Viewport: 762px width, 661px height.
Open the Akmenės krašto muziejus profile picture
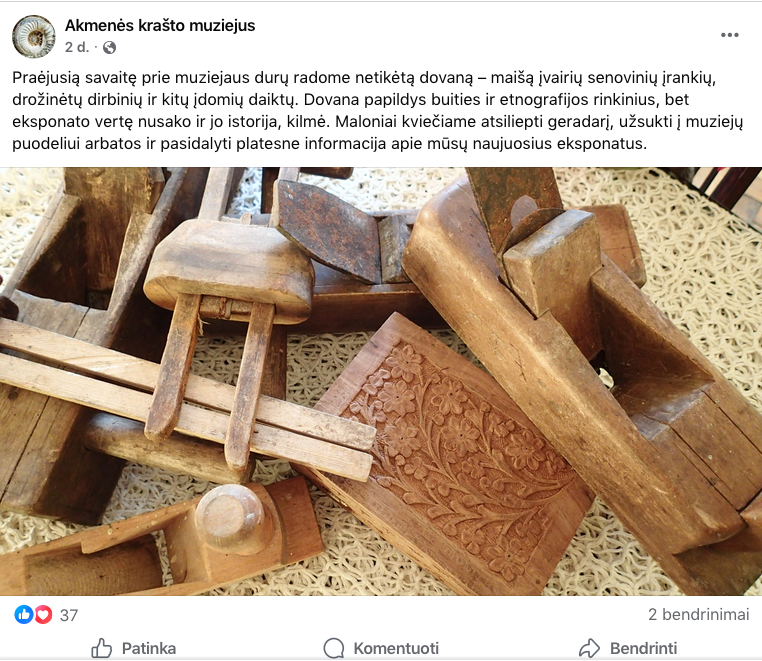coord(34,36)
